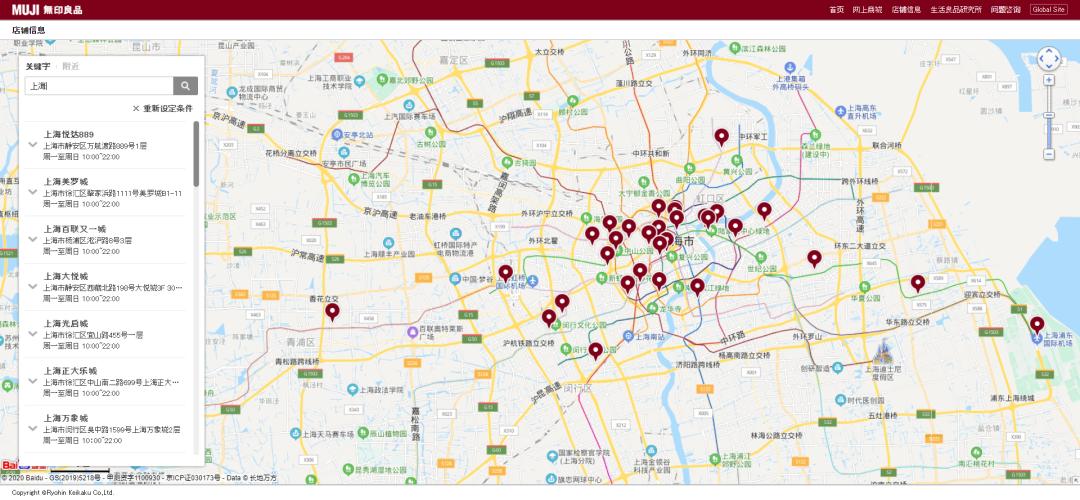Screen dimensions: 1080x500
Task: Click the 上海正大乐城 store name
Action: point(70,371)
